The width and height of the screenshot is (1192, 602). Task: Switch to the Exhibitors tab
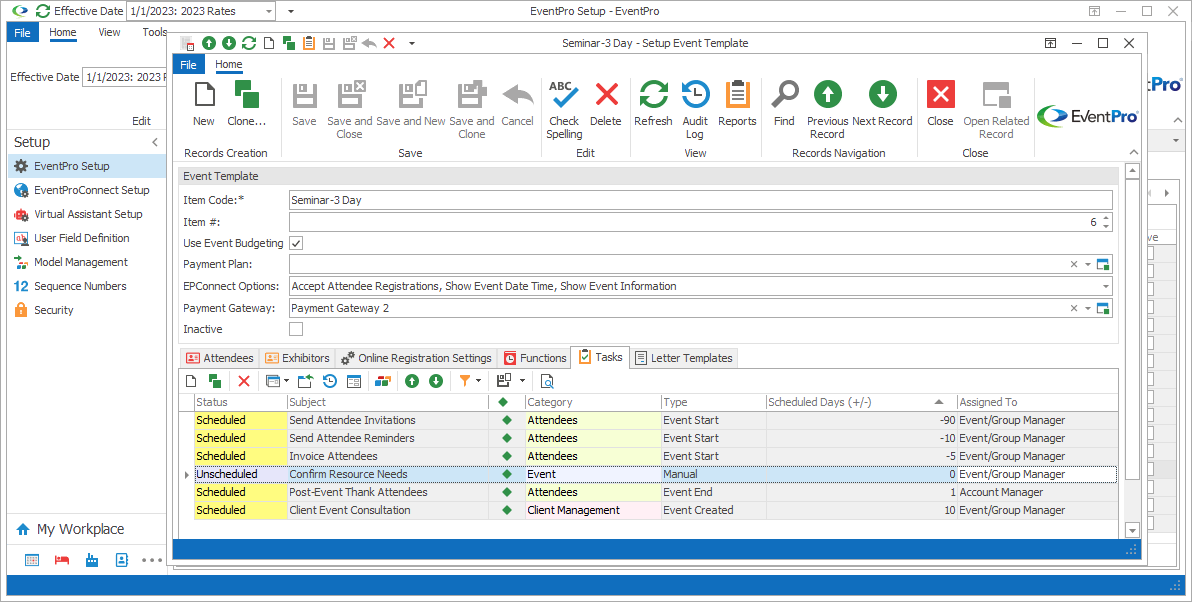tap(297, 358)
